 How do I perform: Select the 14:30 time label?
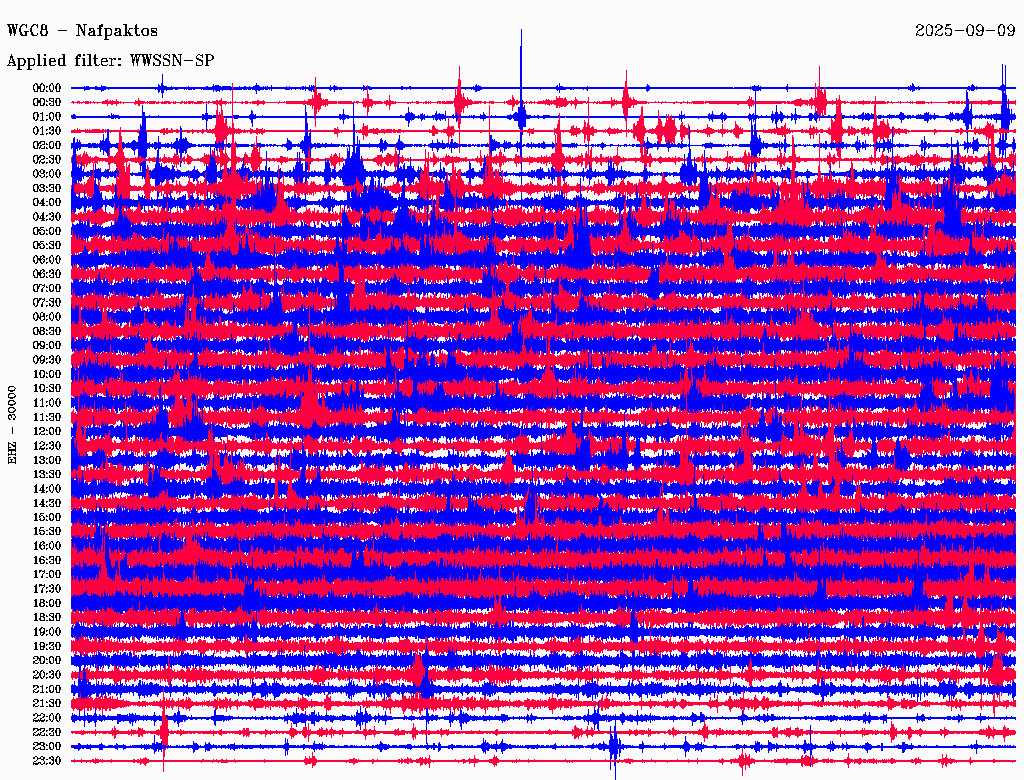[x=47, y=503]
